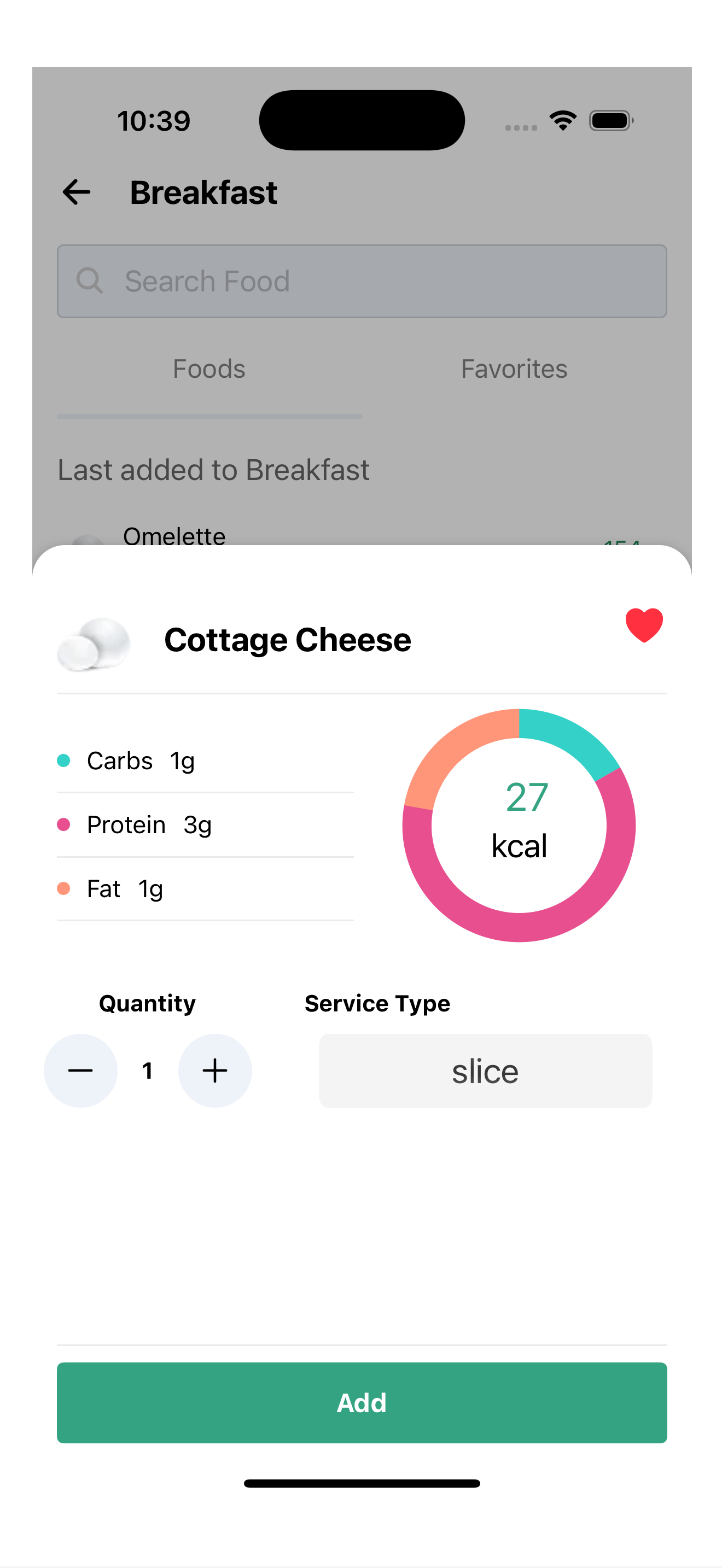Tap the Wi-Fi status icon

(563, 120)
